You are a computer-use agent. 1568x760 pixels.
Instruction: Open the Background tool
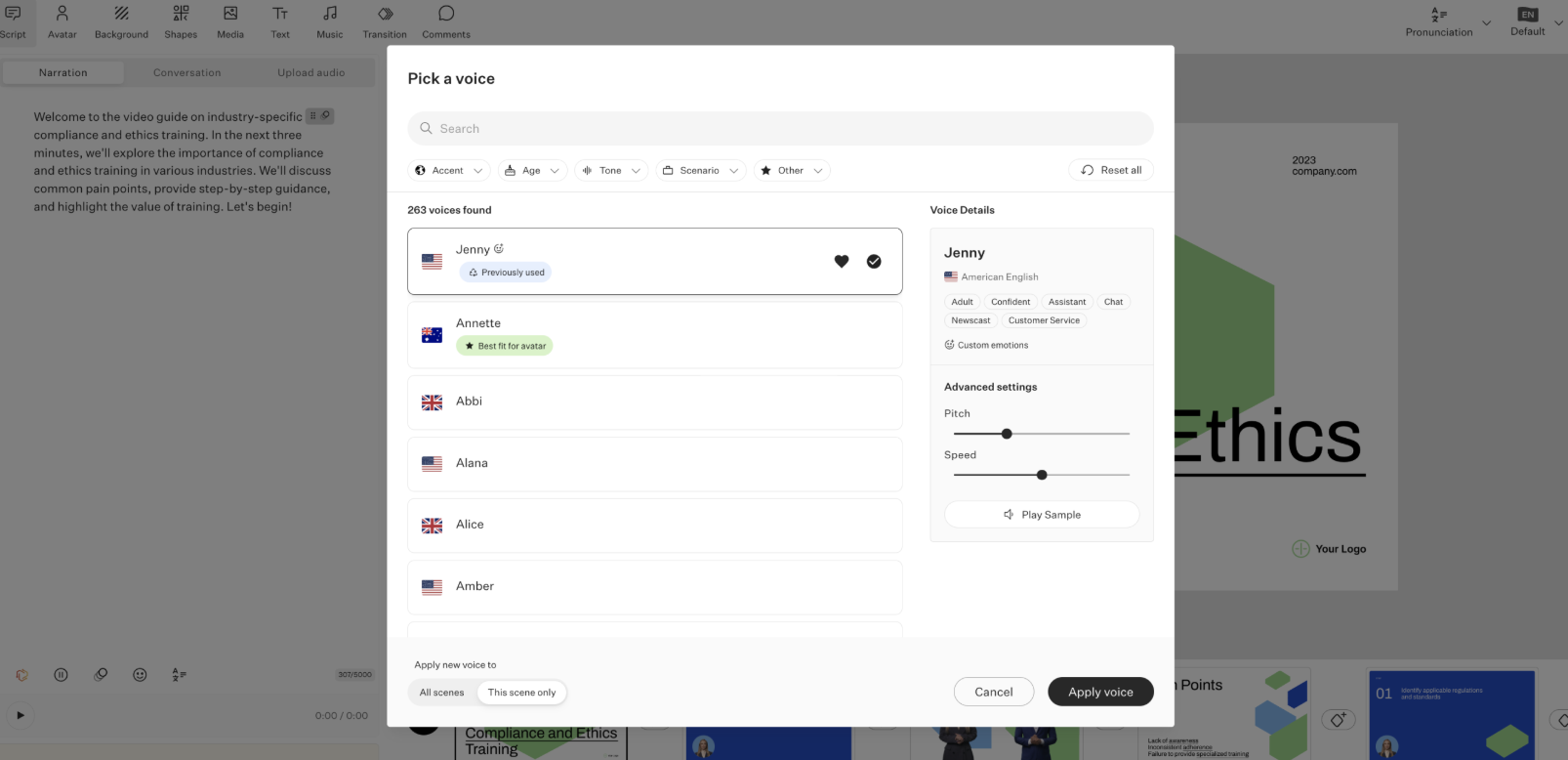click(122, 21)
